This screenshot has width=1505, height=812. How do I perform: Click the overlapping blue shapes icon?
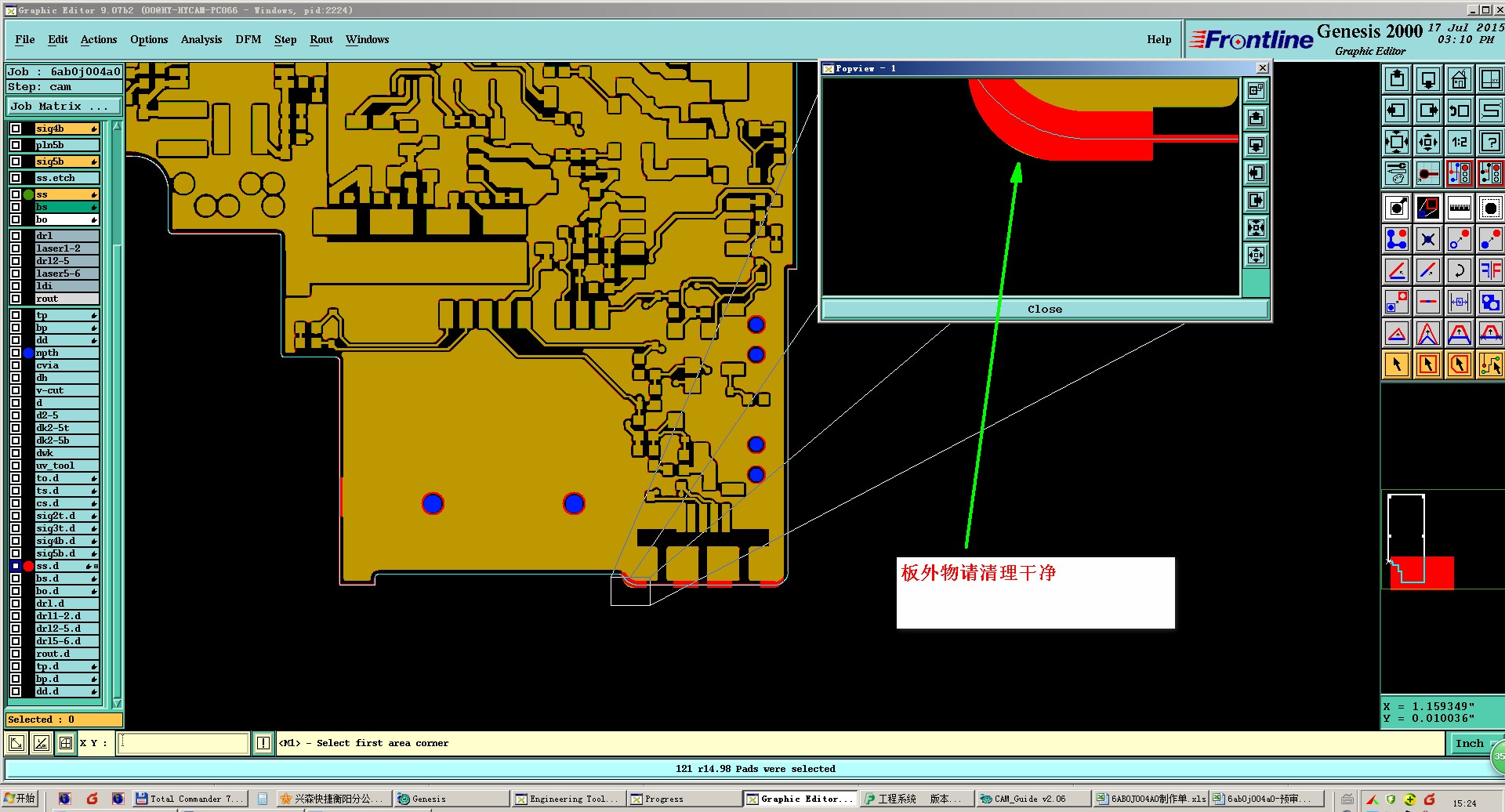tap(1490, 302)
